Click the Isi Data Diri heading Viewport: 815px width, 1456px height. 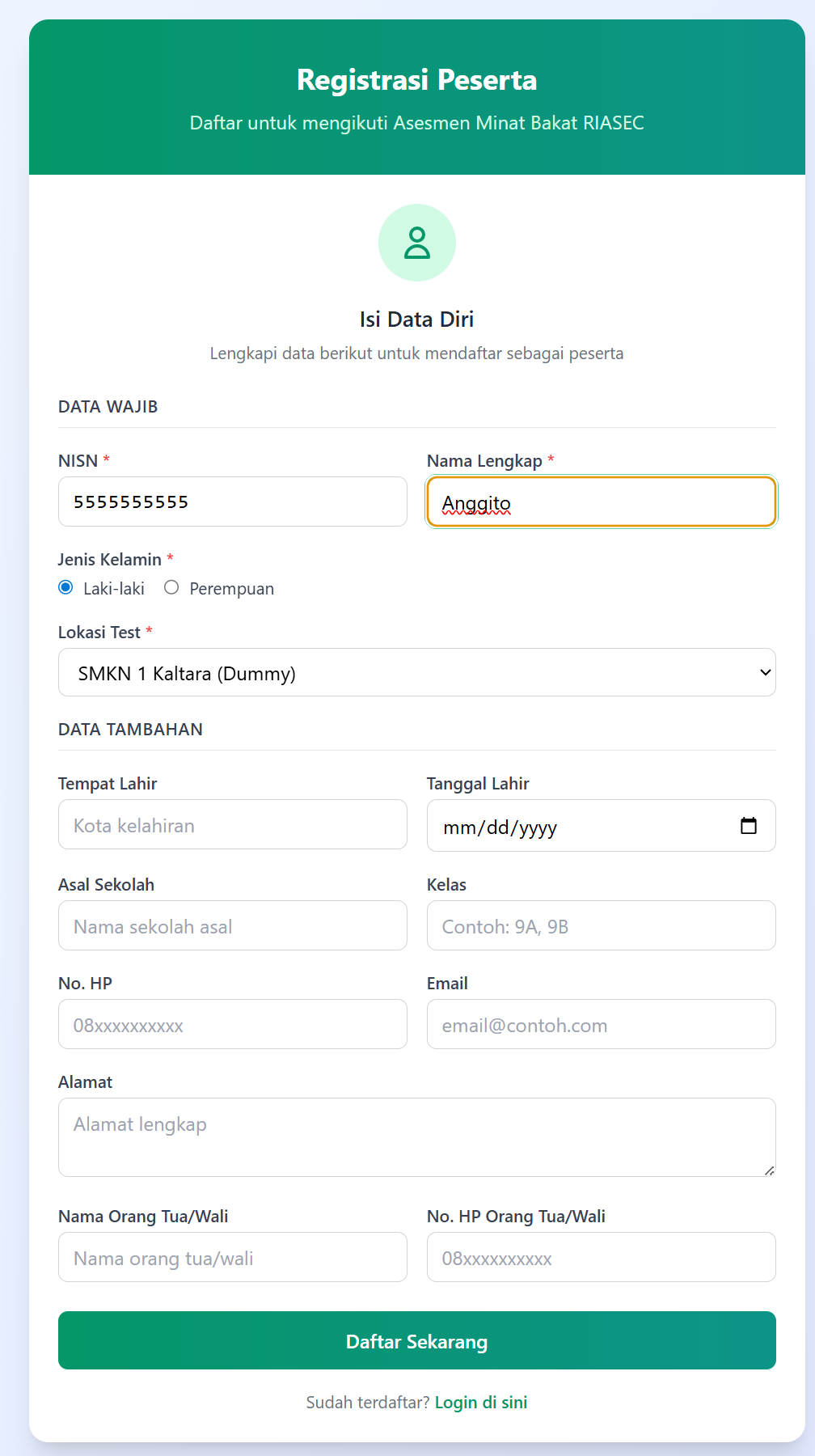tap(417, 320)
